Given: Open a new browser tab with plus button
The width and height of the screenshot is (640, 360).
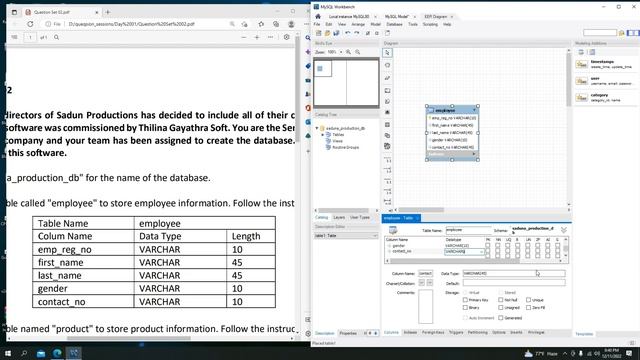Looking at the screenshot, I should click(x=108, y=12).
